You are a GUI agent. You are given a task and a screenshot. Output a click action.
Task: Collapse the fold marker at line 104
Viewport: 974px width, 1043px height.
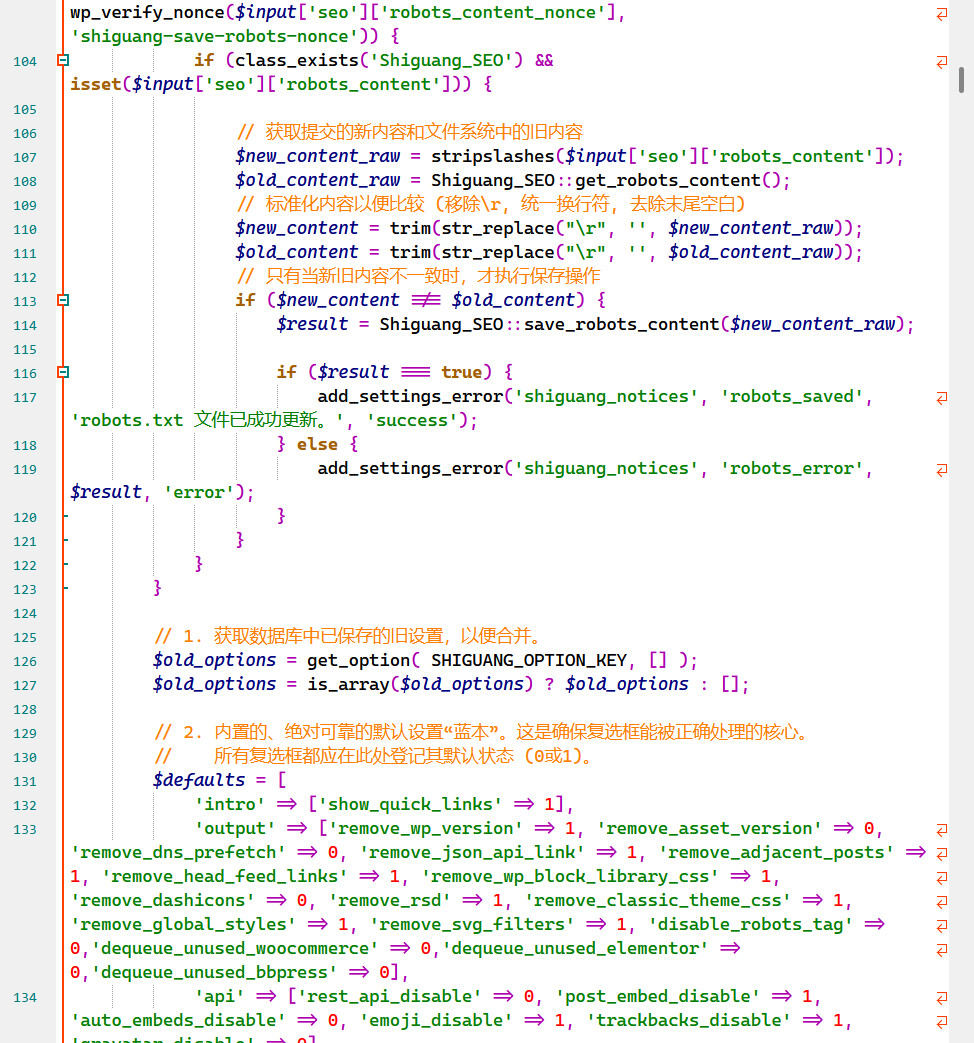coord(63,61)
